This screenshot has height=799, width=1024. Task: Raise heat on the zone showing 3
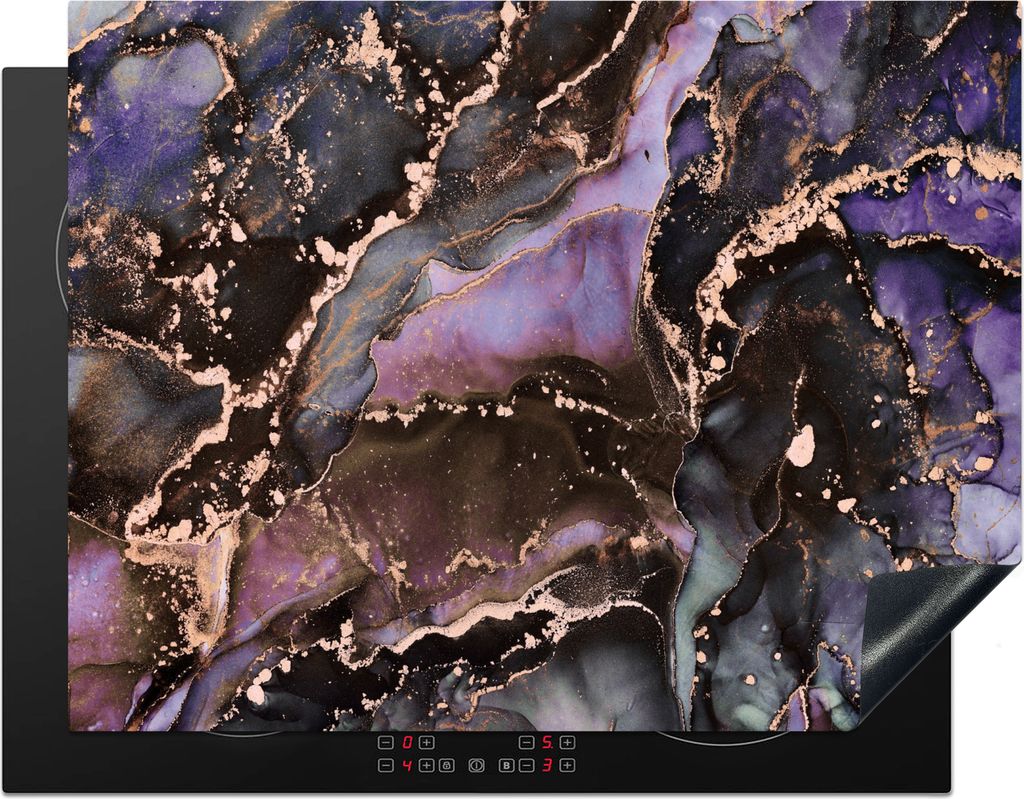567,765
